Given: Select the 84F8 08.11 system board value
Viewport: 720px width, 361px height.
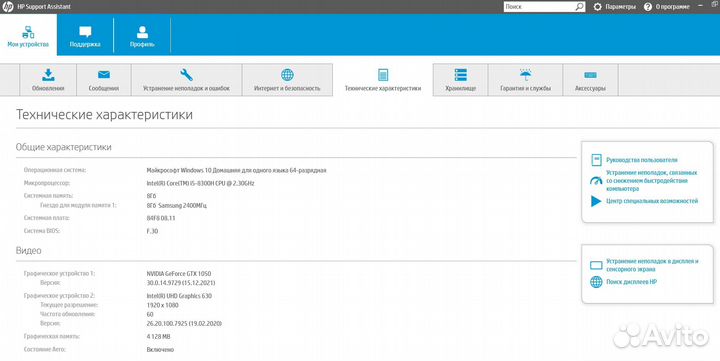Looking at the screenshot, I should 161,218.
